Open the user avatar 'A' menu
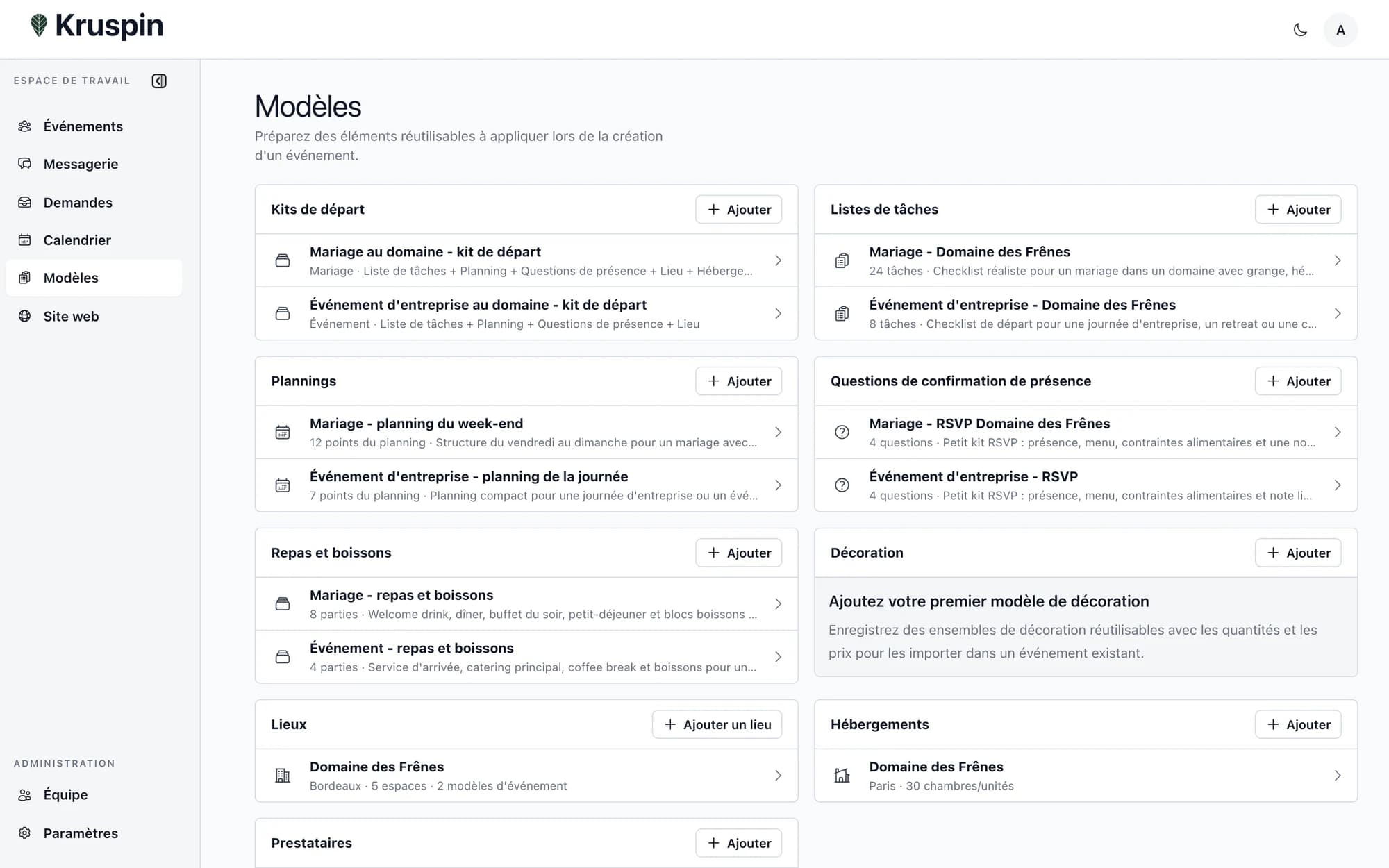1389x868 pixels. click(1340, 30)
